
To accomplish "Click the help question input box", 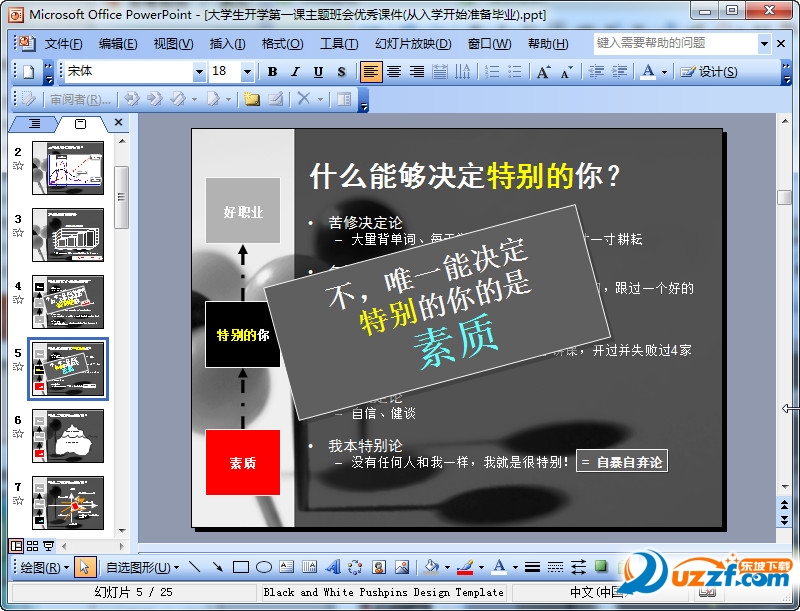I will pyautogui.click(x=676, y=43).
